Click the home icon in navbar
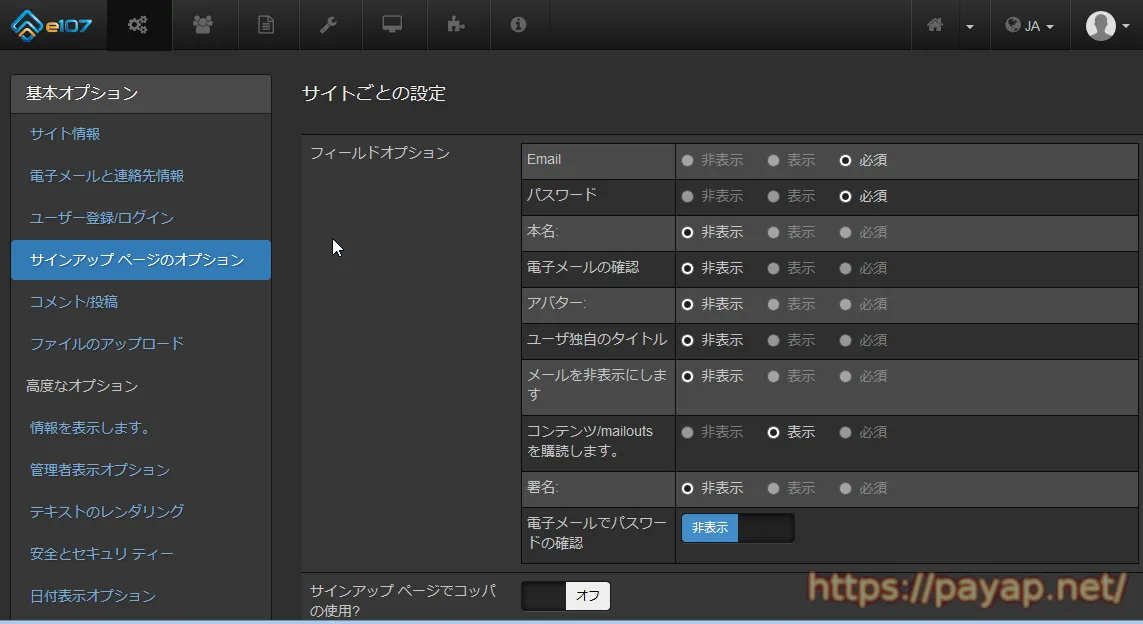The width and height of the screenshot is (1143, 624). [x=935, y=26]
